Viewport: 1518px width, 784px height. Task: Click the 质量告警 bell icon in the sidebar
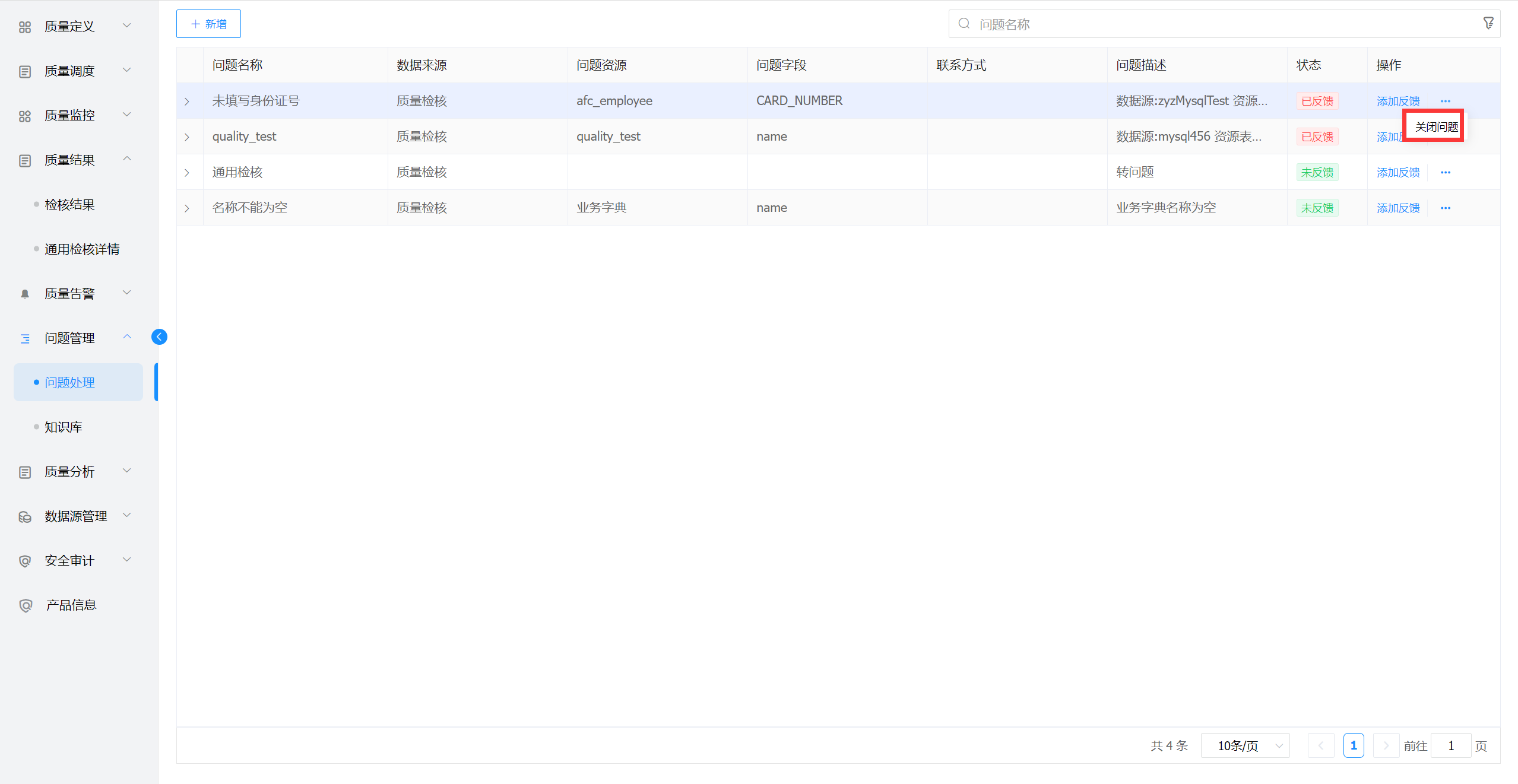tap(25, 294)
